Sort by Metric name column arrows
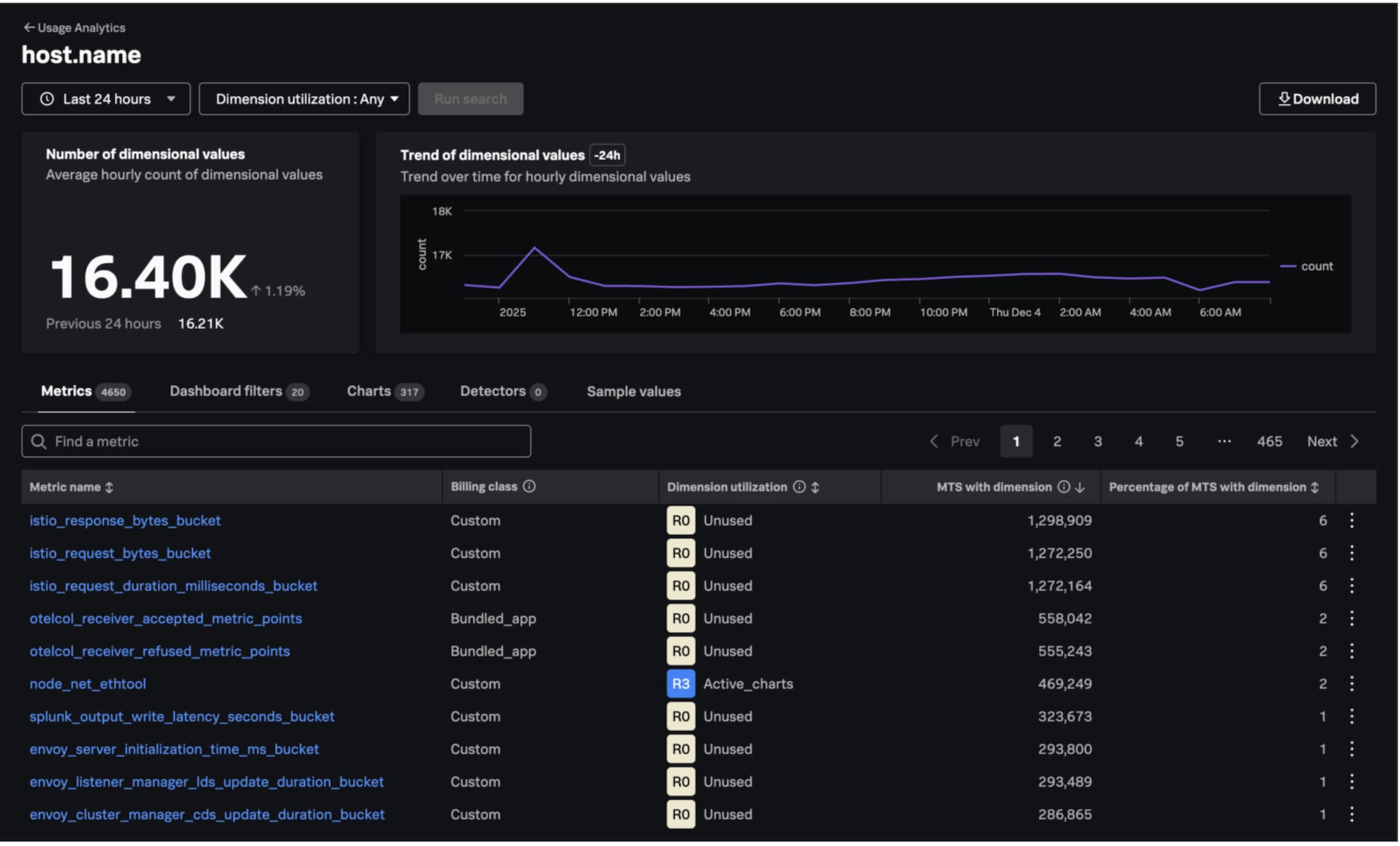 tap(109, 488)
